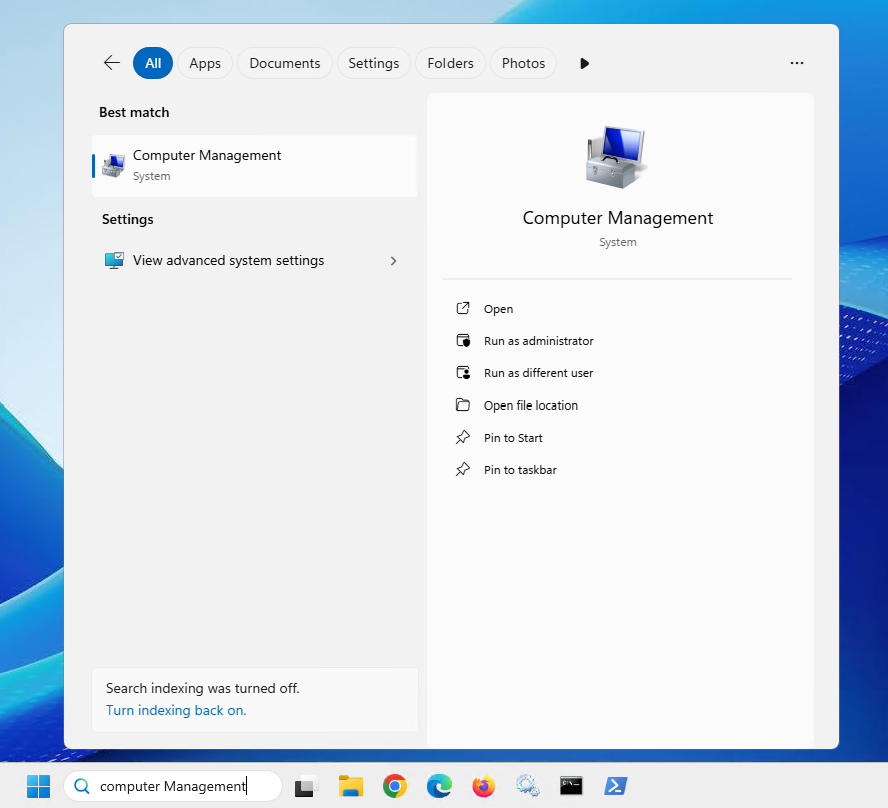Expand View advanced system settings chevron
888x808 pixels.
pyautogui.click(x=393, y=261)
